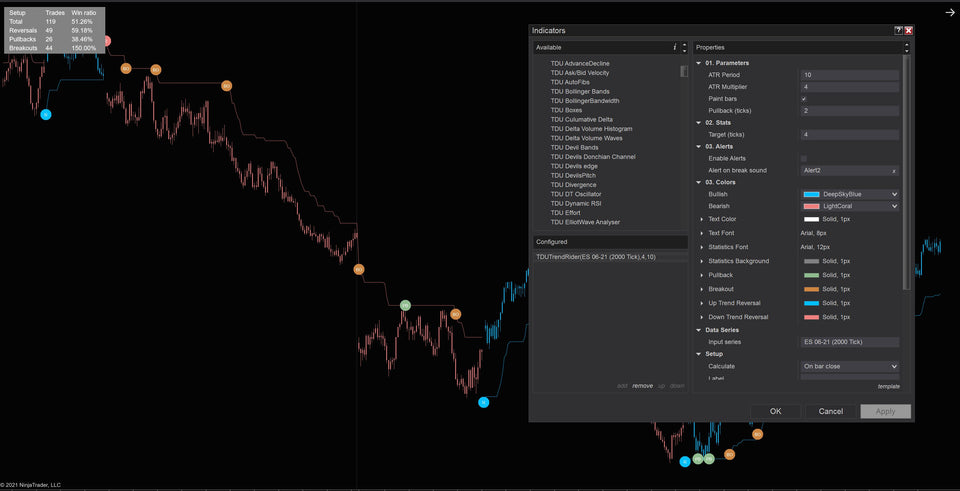The height and width of the screenshot is (491, 960).
Task: Close the Indicators dialog with red X
Action: pyautogui.click(x=909, y=31)
